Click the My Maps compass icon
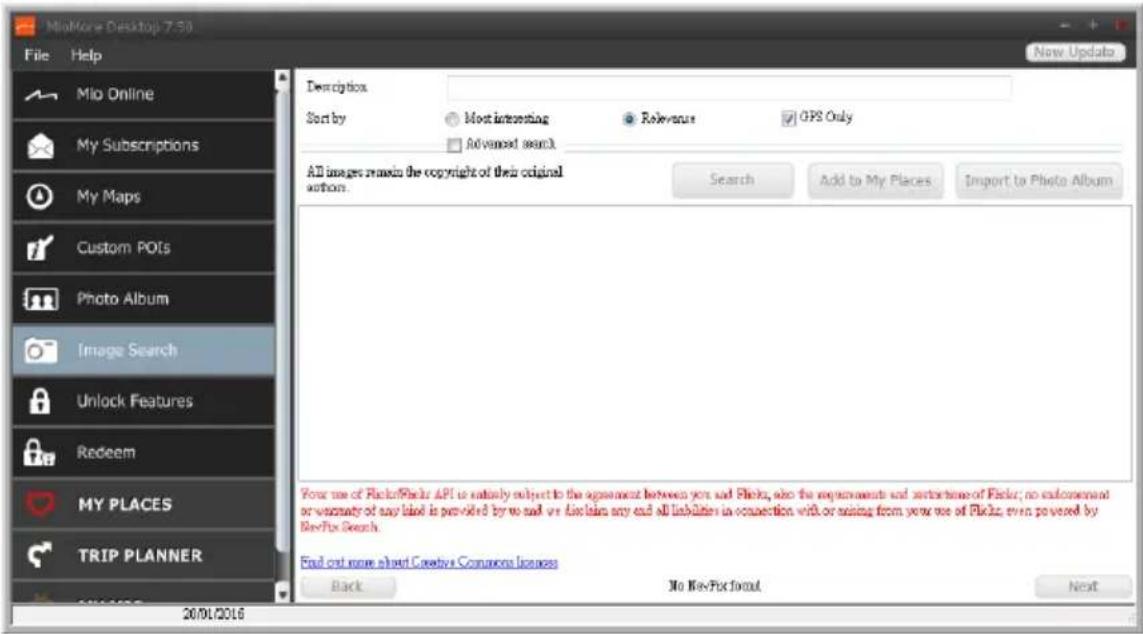 (39, 197)
